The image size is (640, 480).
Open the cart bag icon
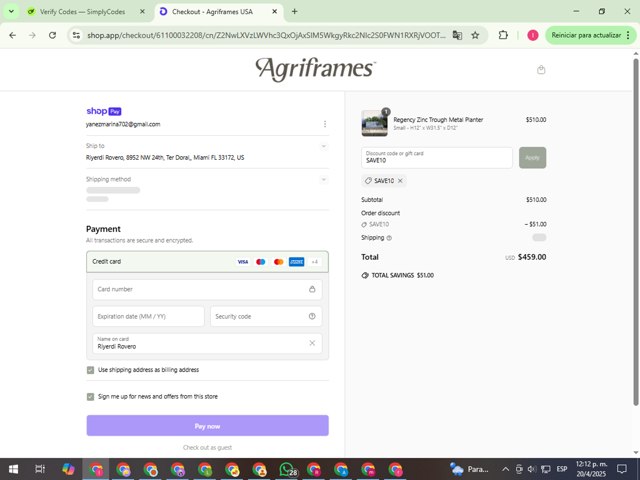[541, 70]
